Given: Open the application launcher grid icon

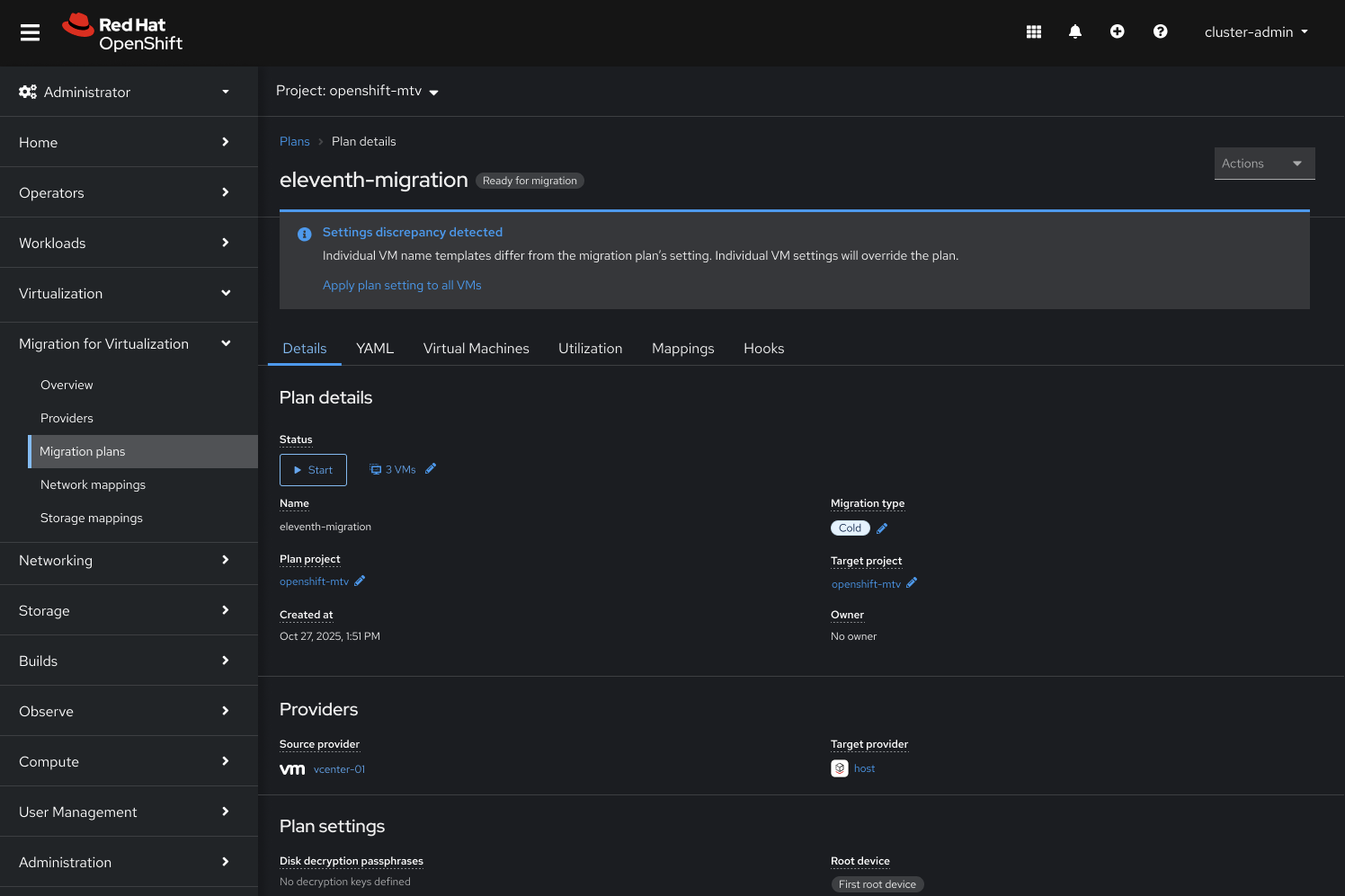Looking at the screenshot, I should coord(1033,31).
